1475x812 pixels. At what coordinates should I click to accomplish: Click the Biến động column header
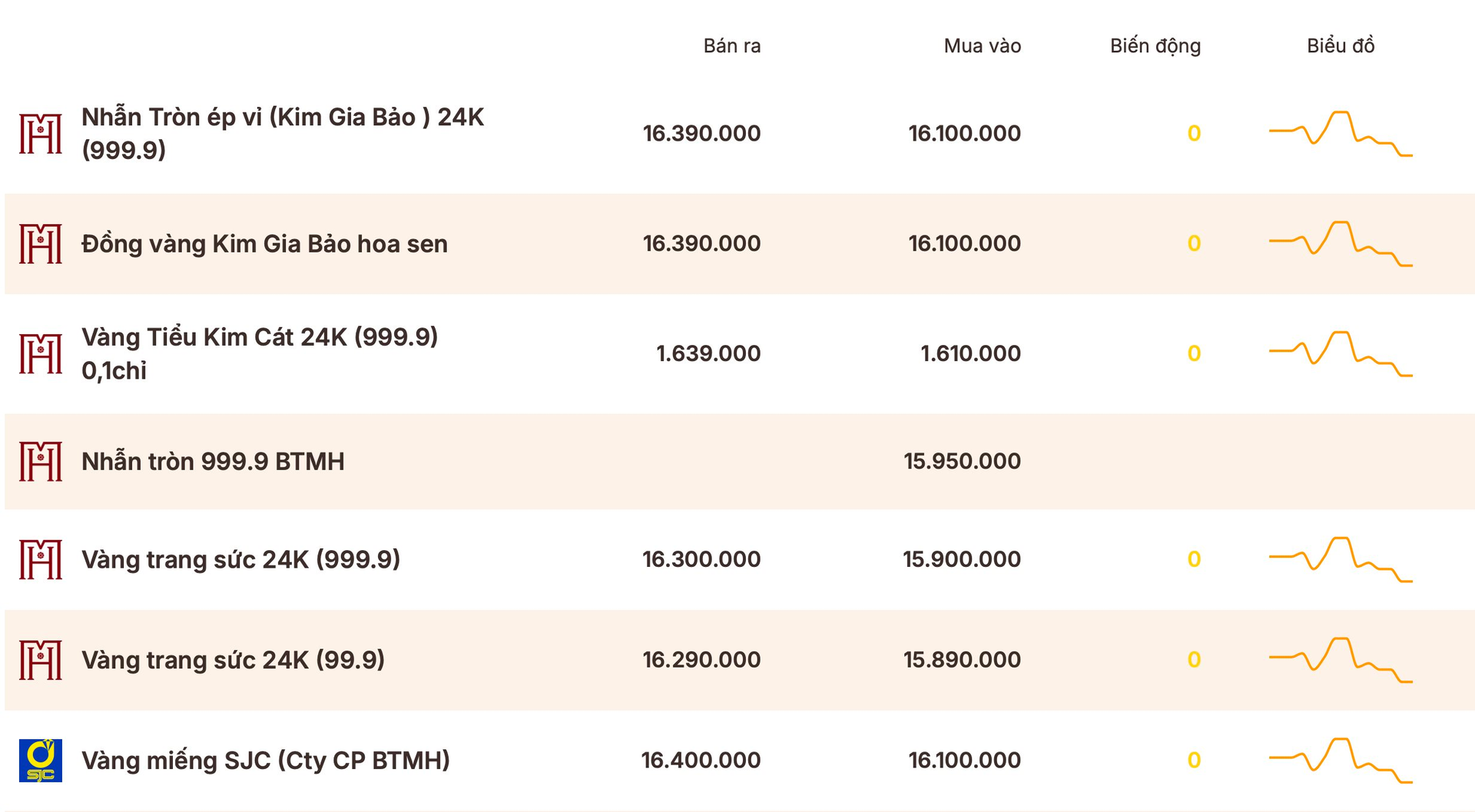click(1155, 46)
